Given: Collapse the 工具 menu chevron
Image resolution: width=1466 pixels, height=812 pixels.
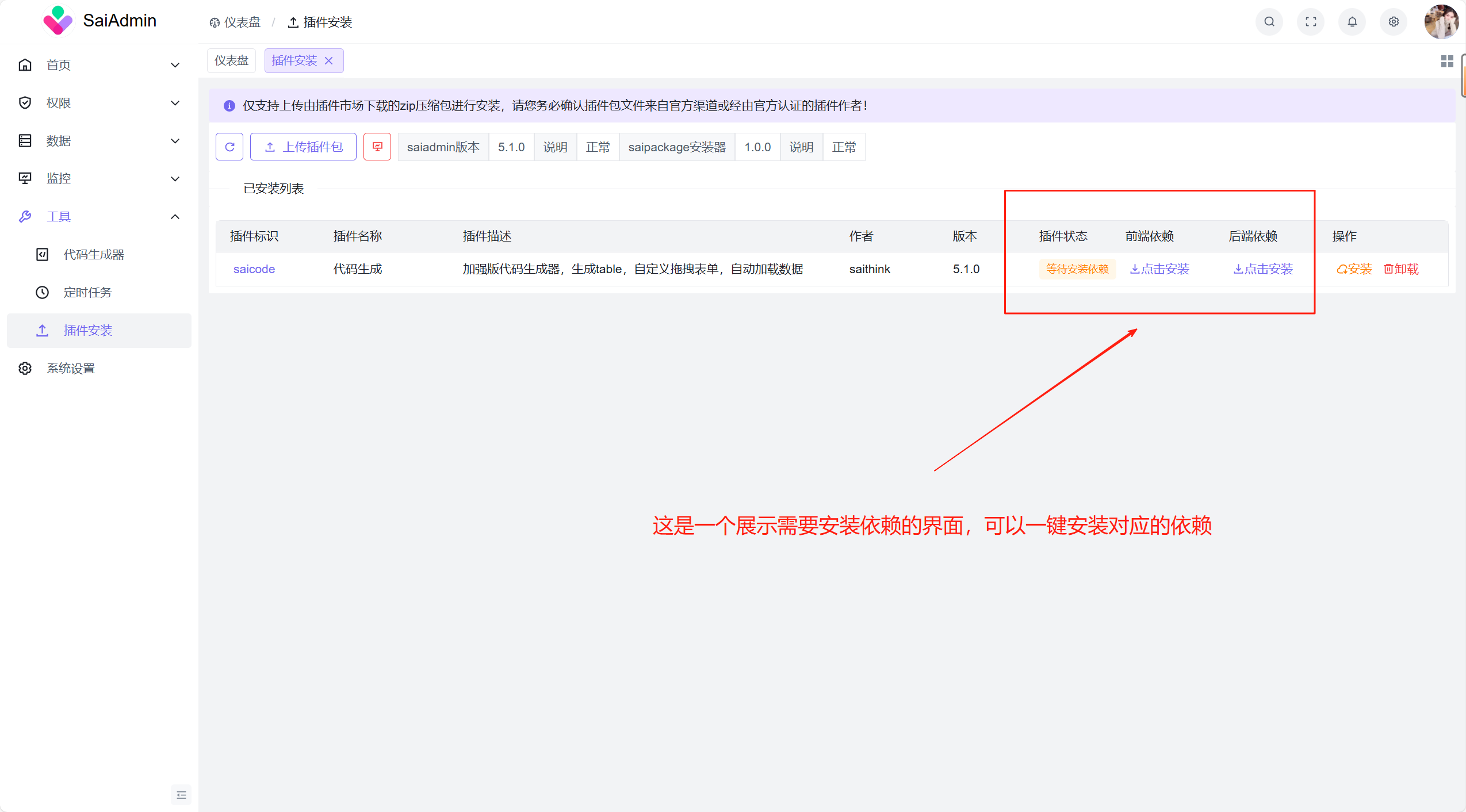Looking at the screenshot, I should tap(175, 217).
